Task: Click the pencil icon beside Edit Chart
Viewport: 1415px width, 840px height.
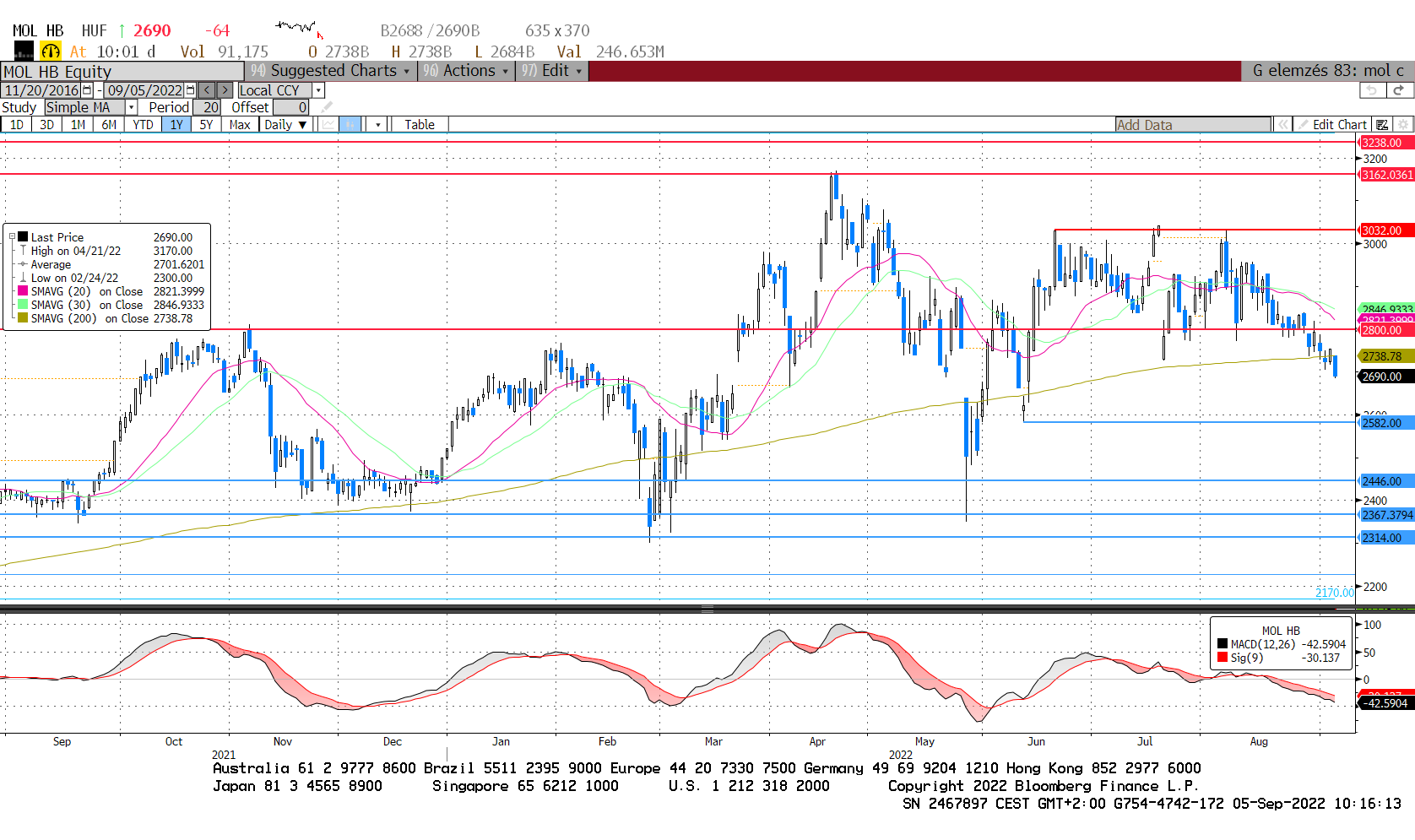Action: coord(1304,124)
